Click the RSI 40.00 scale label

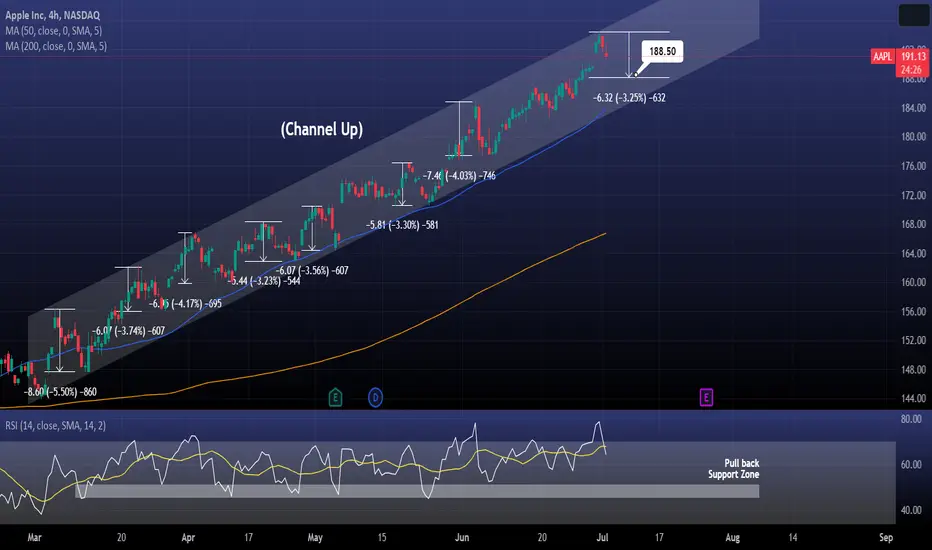point(911,510)
